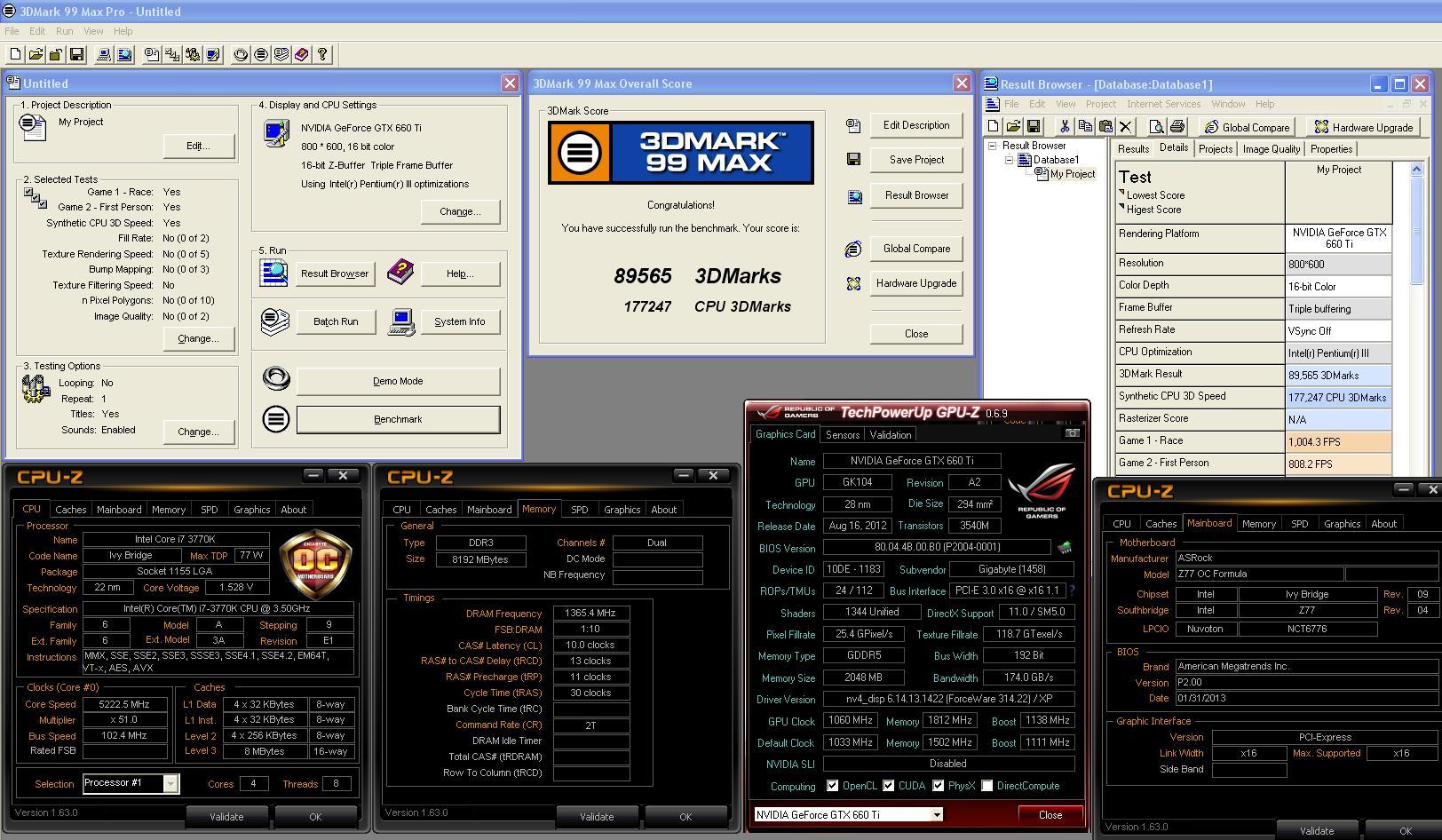Click 89,565 3DMarks result cell
Viewport: 1442px width, 840px height.
click(1338, 375)
